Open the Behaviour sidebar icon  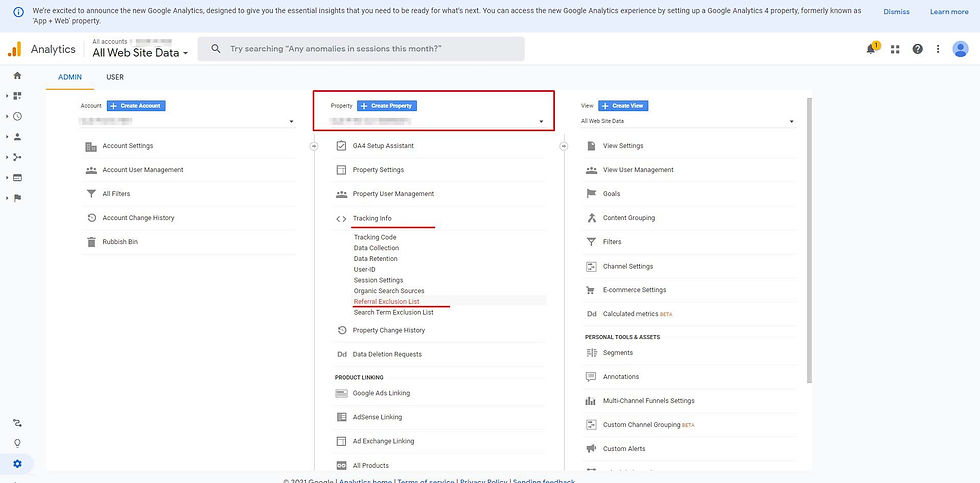(18, 177)
